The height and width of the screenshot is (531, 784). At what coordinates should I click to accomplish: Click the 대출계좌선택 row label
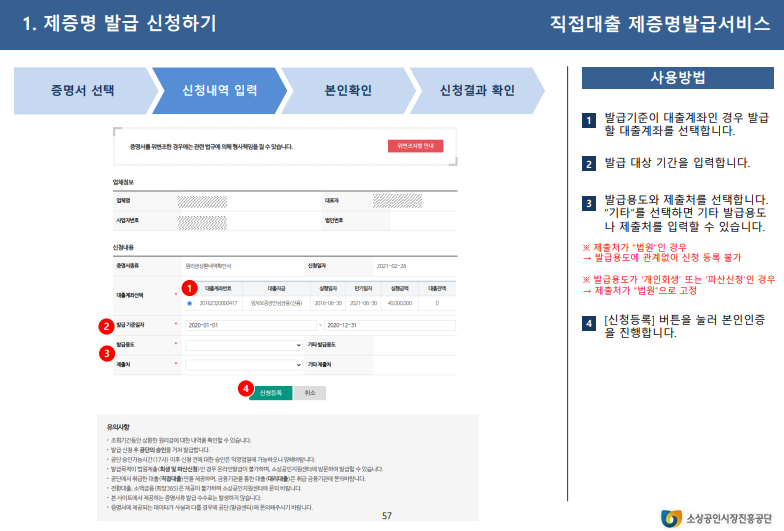point(130,296)
